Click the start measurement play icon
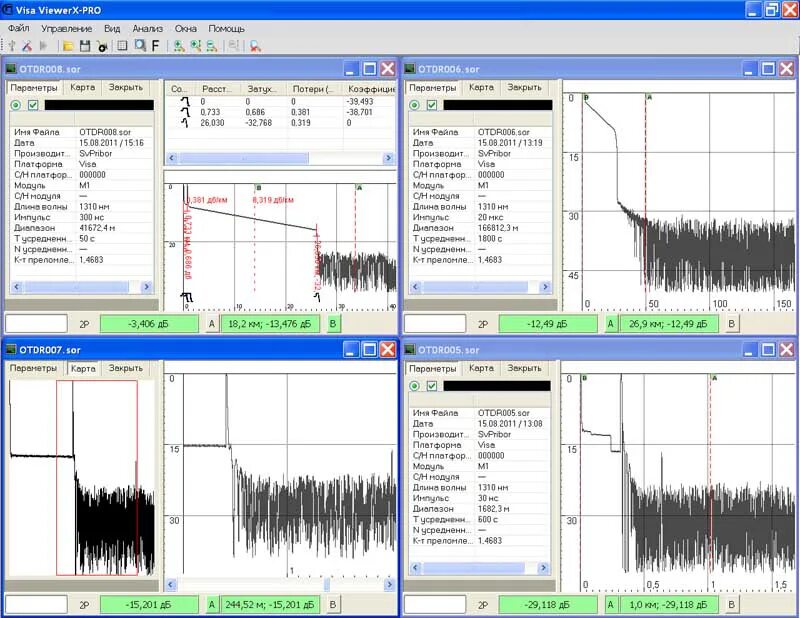Viewport: 800px width, 618px height. point(43,46)
